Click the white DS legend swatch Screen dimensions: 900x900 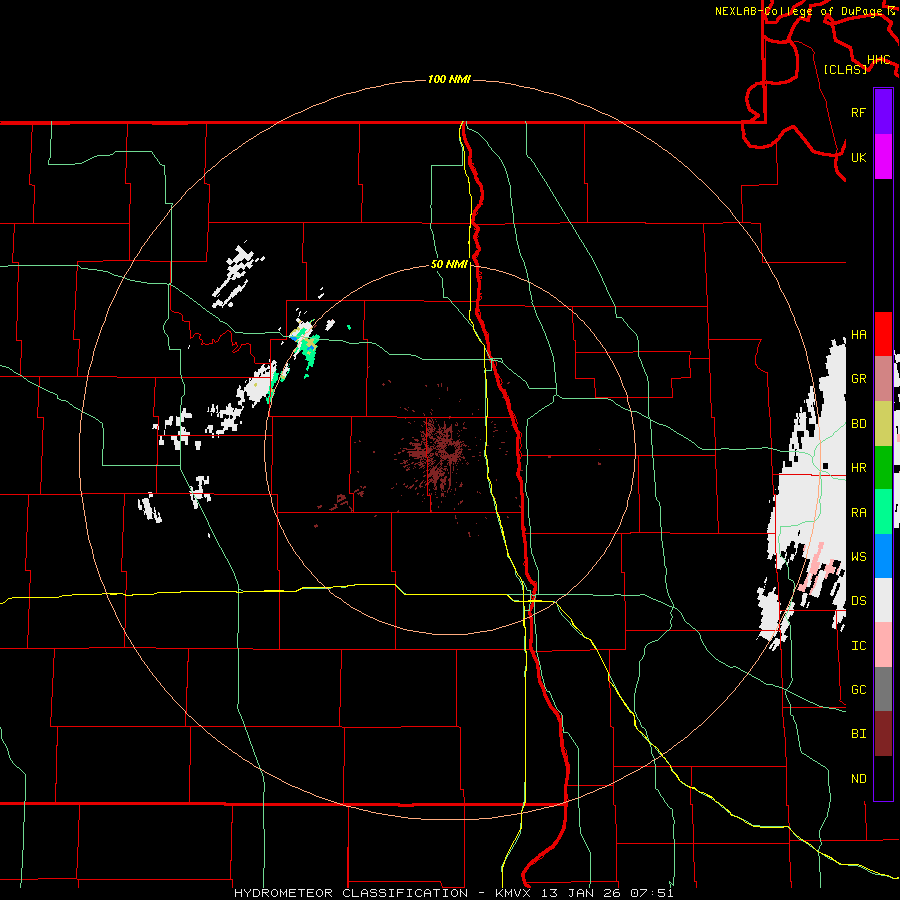pos(883,600)
